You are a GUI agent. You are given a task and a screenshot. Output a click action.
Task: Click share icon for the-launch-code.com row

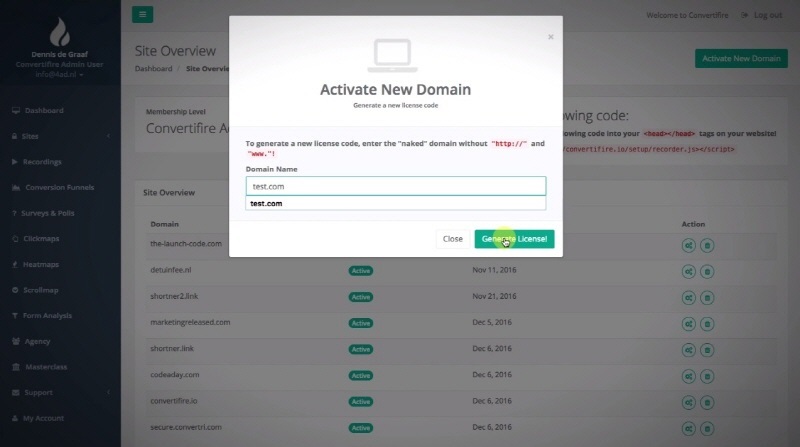688,245
